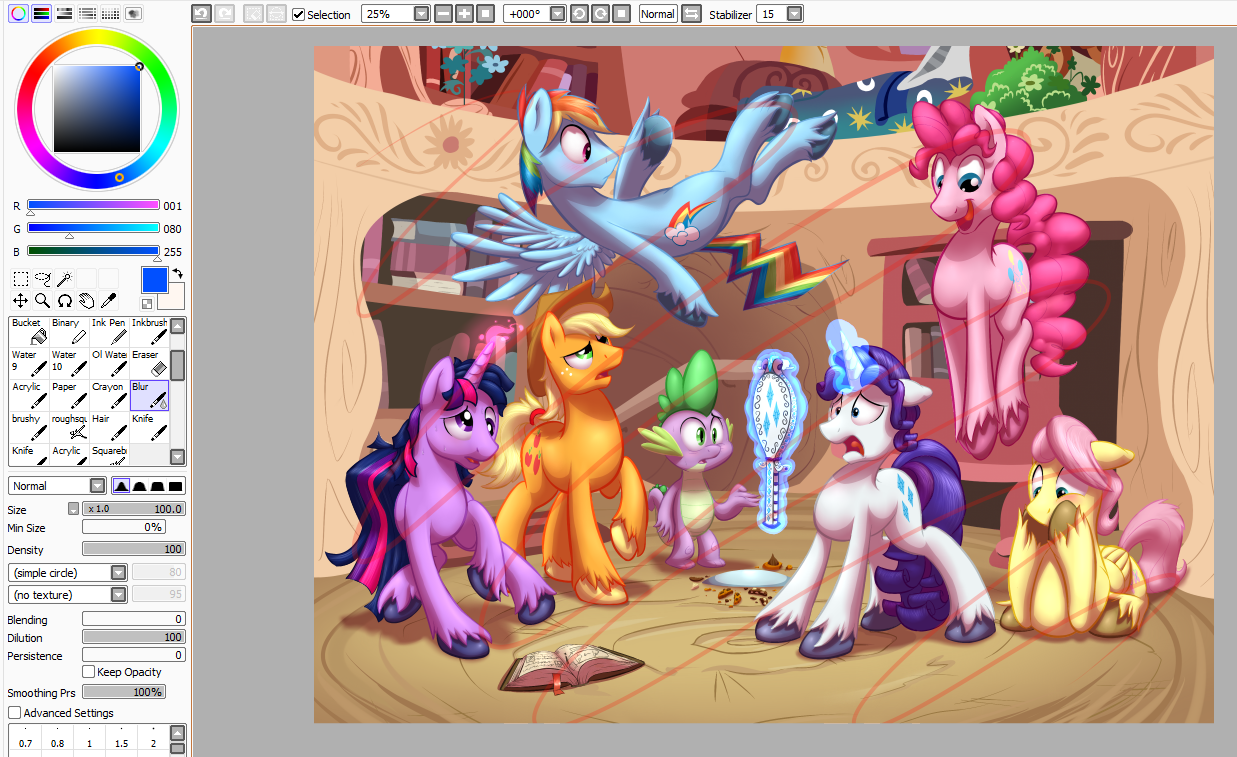Activate the Lasso selection tool
Viewport: 1237px width, 757px height.
(x=42, y=278)
